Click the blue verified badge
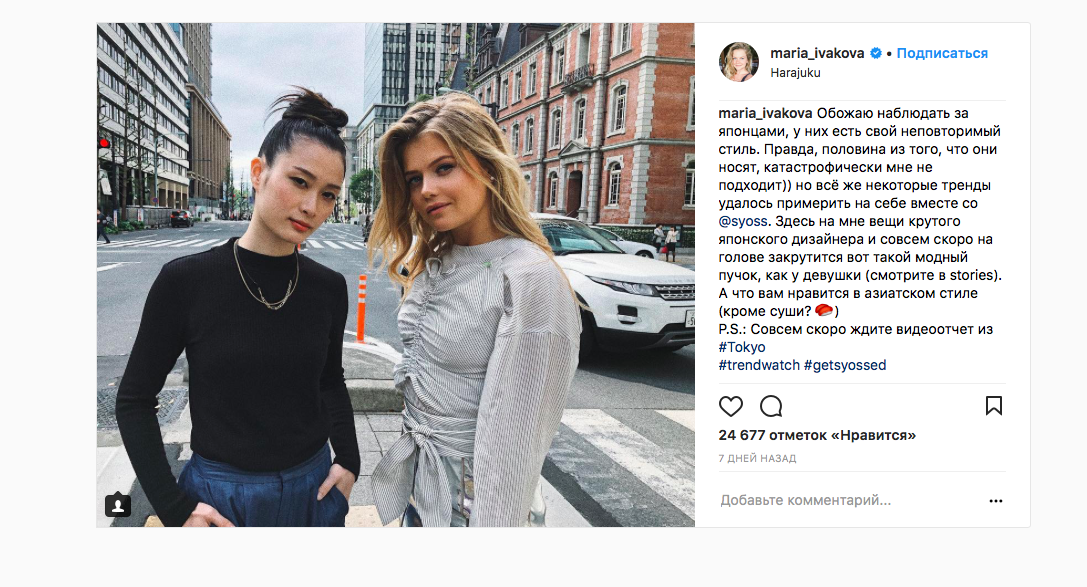This screenshot has height=587, width=1087. click(x=876, y=53)
